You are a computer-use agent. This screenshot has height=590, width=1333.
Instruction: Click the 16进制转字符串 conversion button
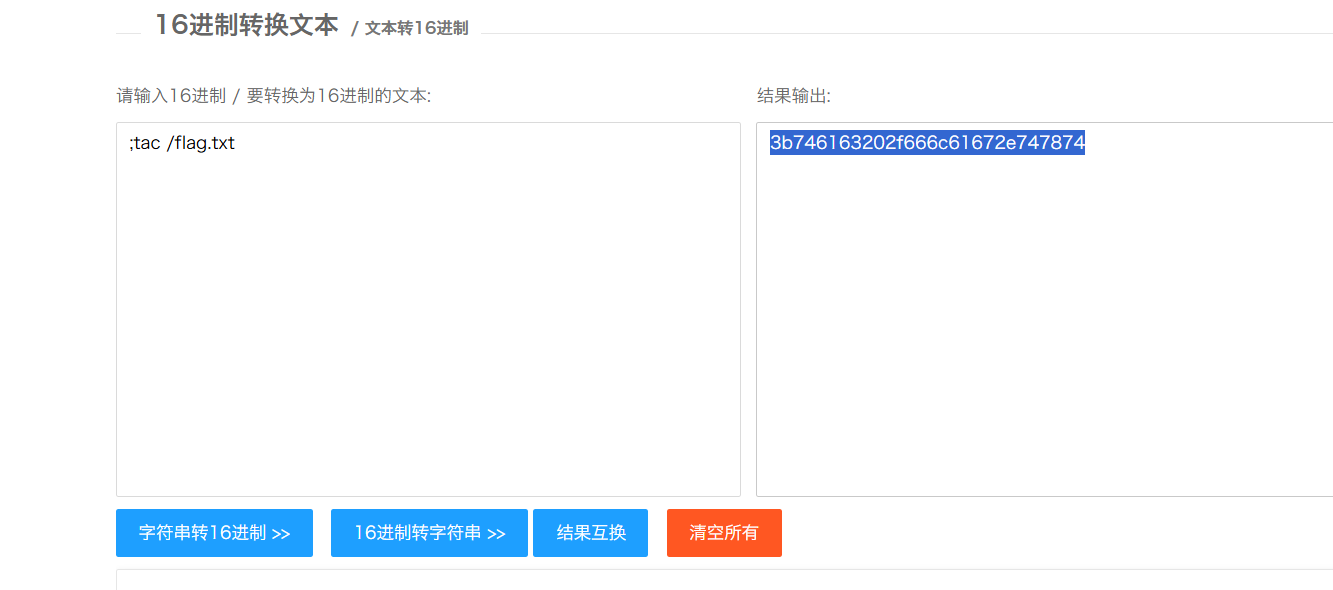428,533
